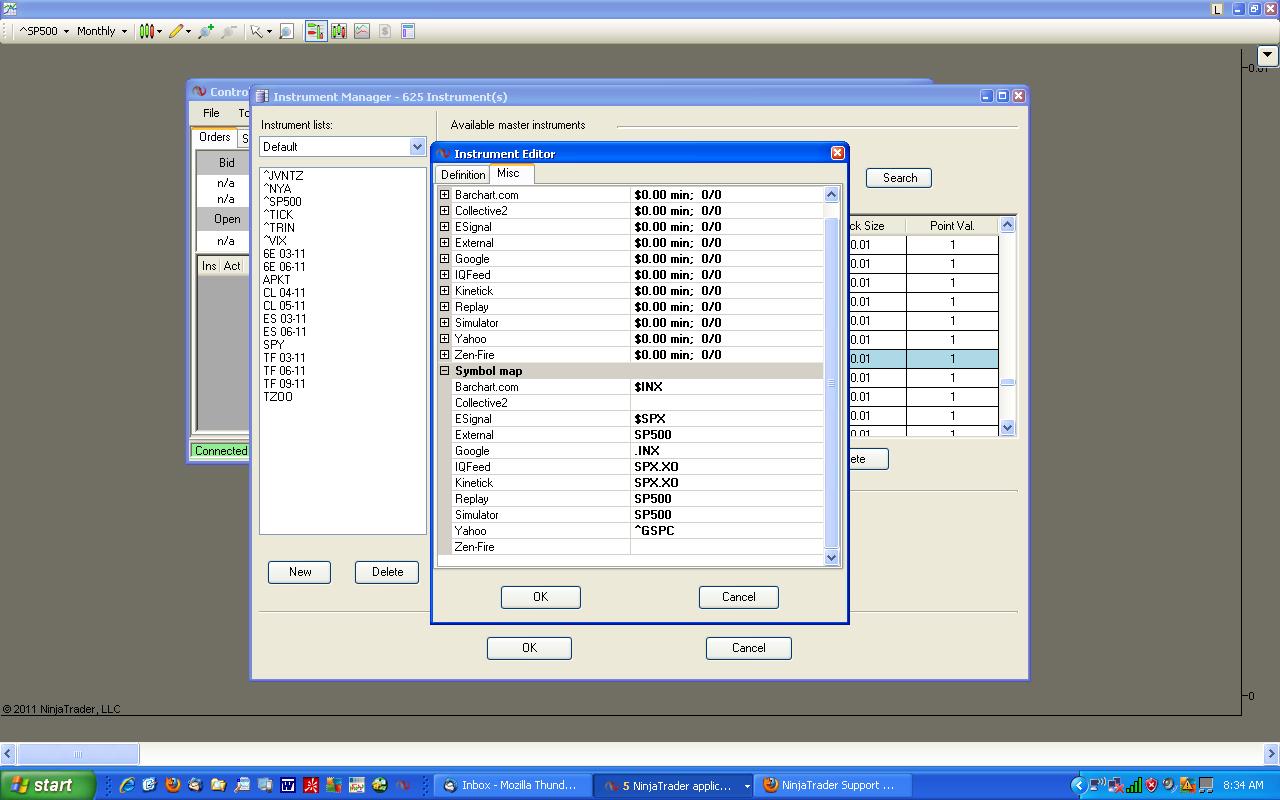Screen dimensions: 1280x800
Task: Select the cursor pointer tool icon
Action: tap(257, 31)
